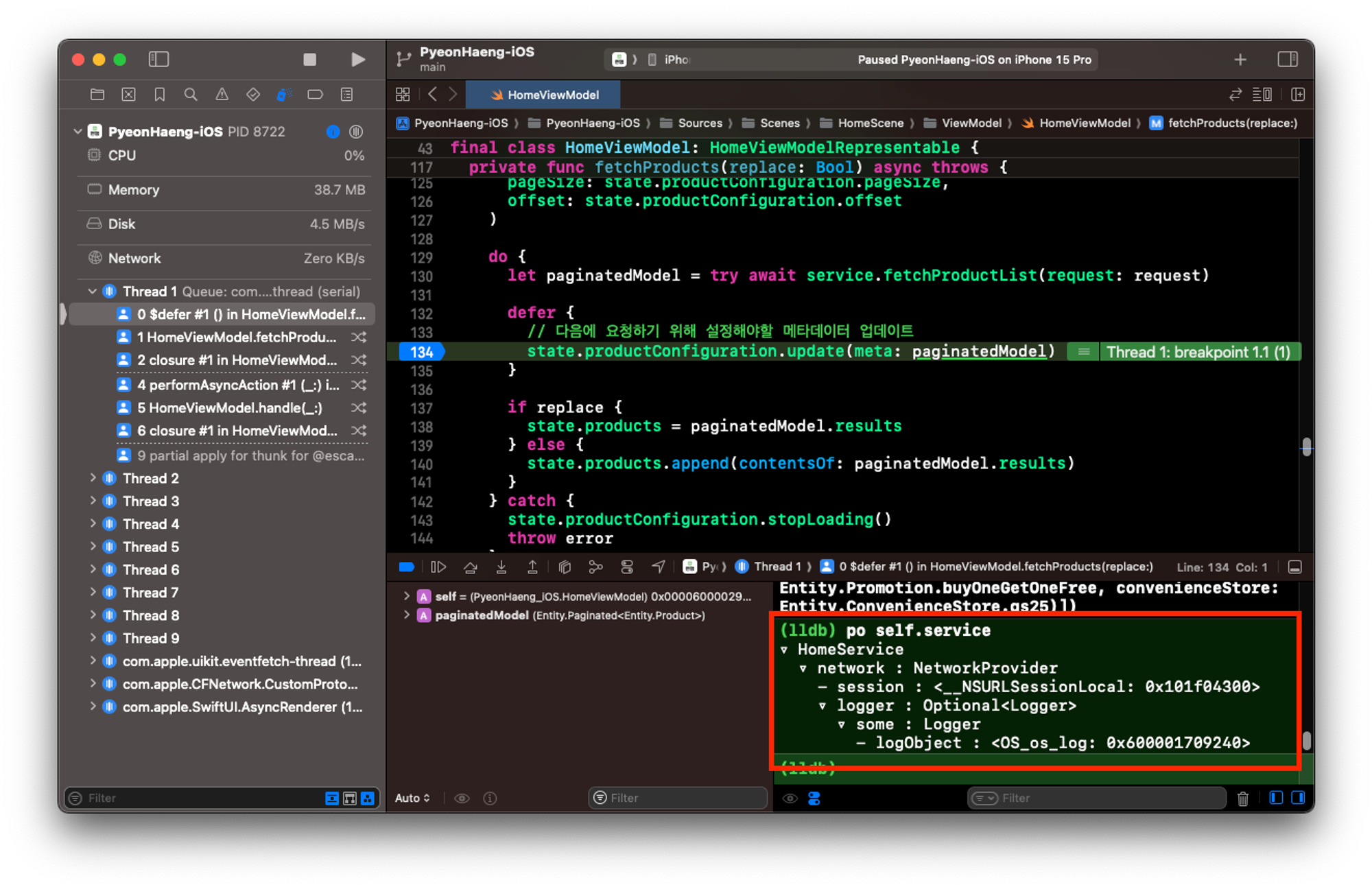Toggle the variables view pane button
This screenshot has width=1372, height=889.
(1276, 798)
